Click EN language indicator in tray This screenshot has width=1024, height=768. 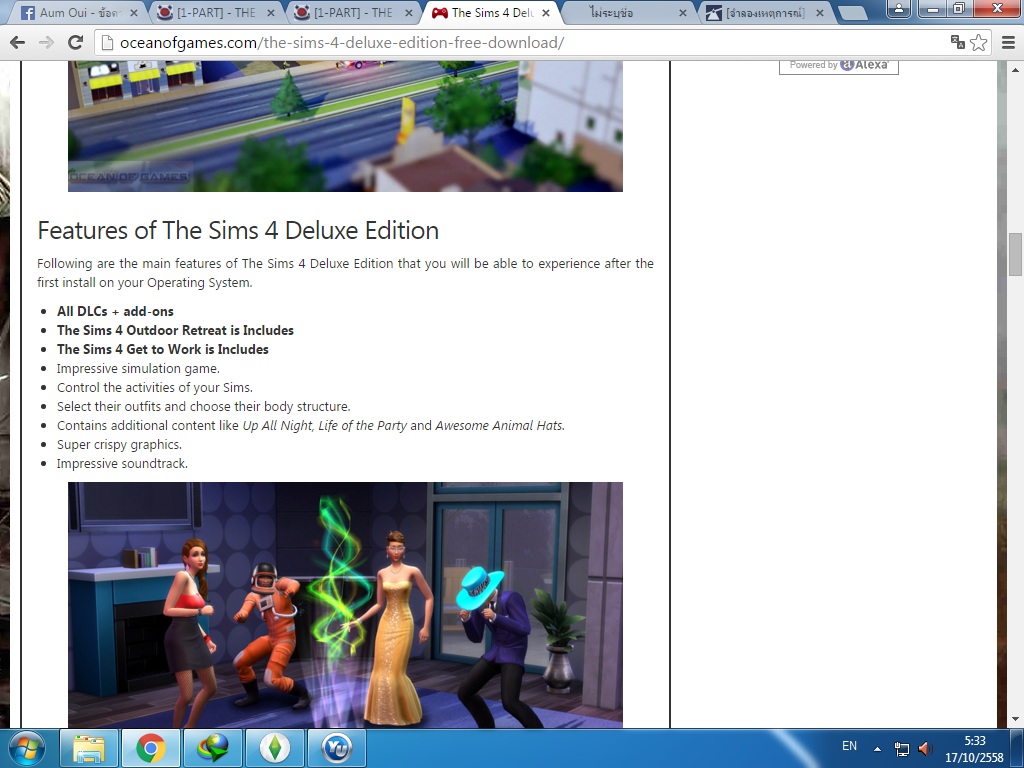click(849, 746)
